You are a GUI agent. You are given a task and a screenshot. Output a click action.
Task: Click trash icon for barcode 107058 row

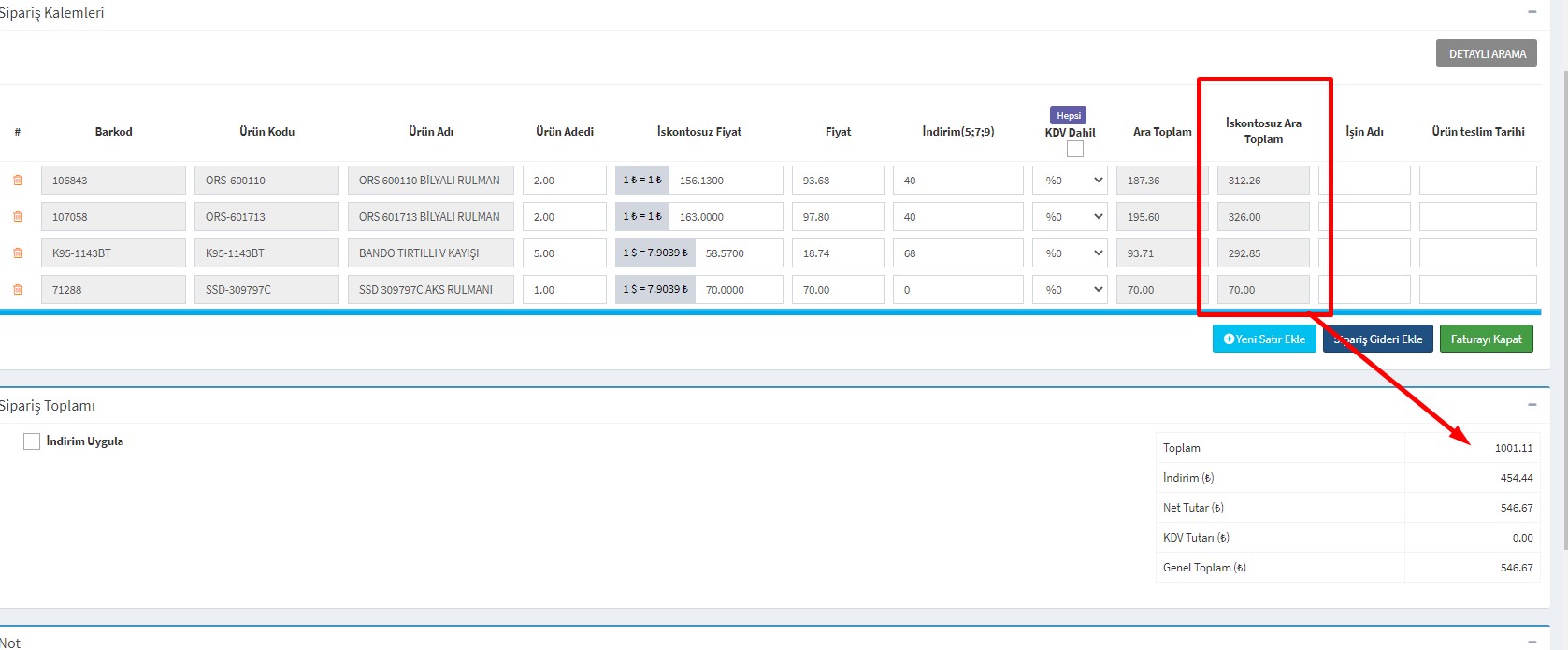17,217
